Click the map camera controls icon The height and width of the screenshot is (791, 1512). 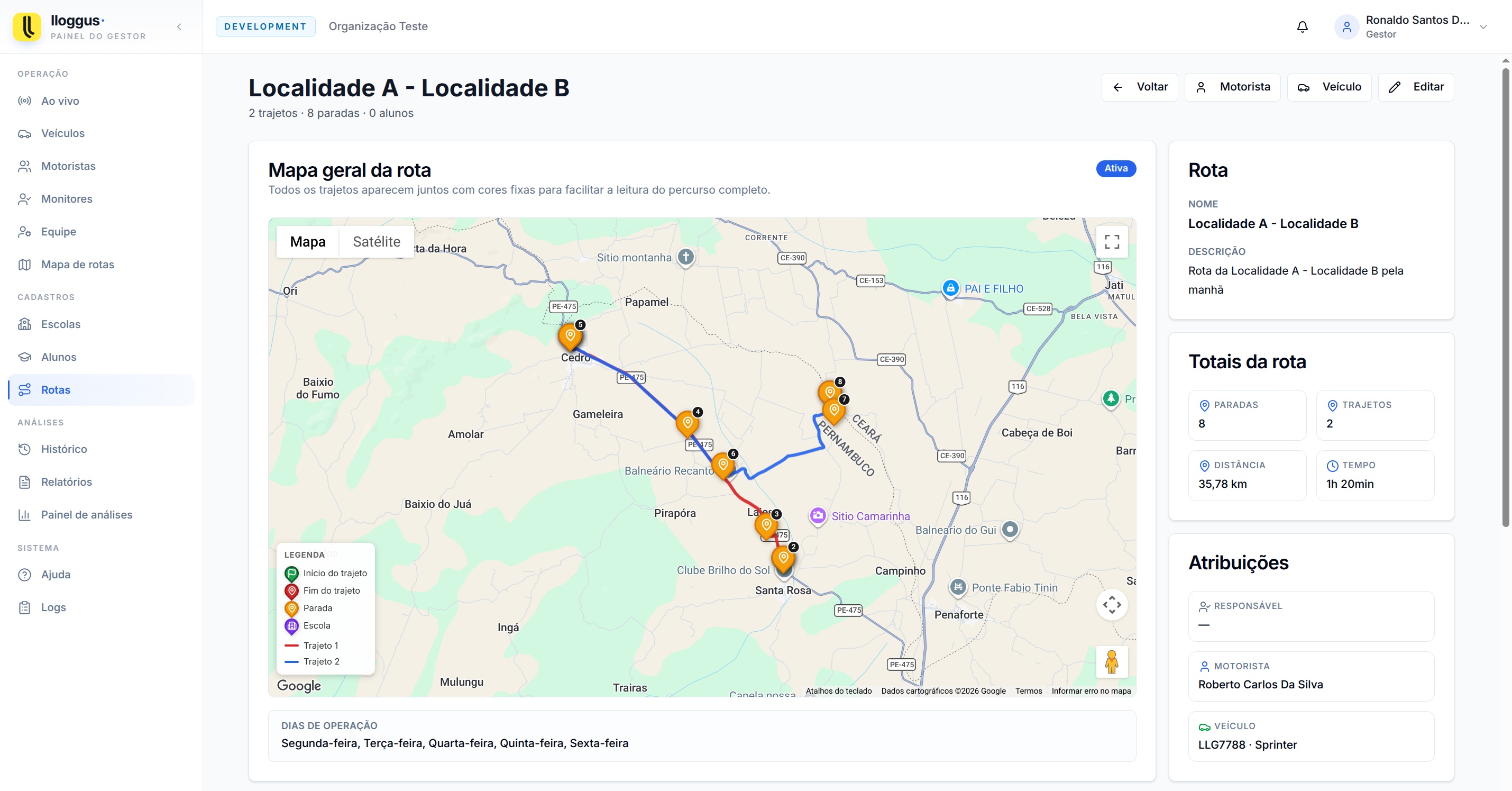click(x=1112, y=604)
